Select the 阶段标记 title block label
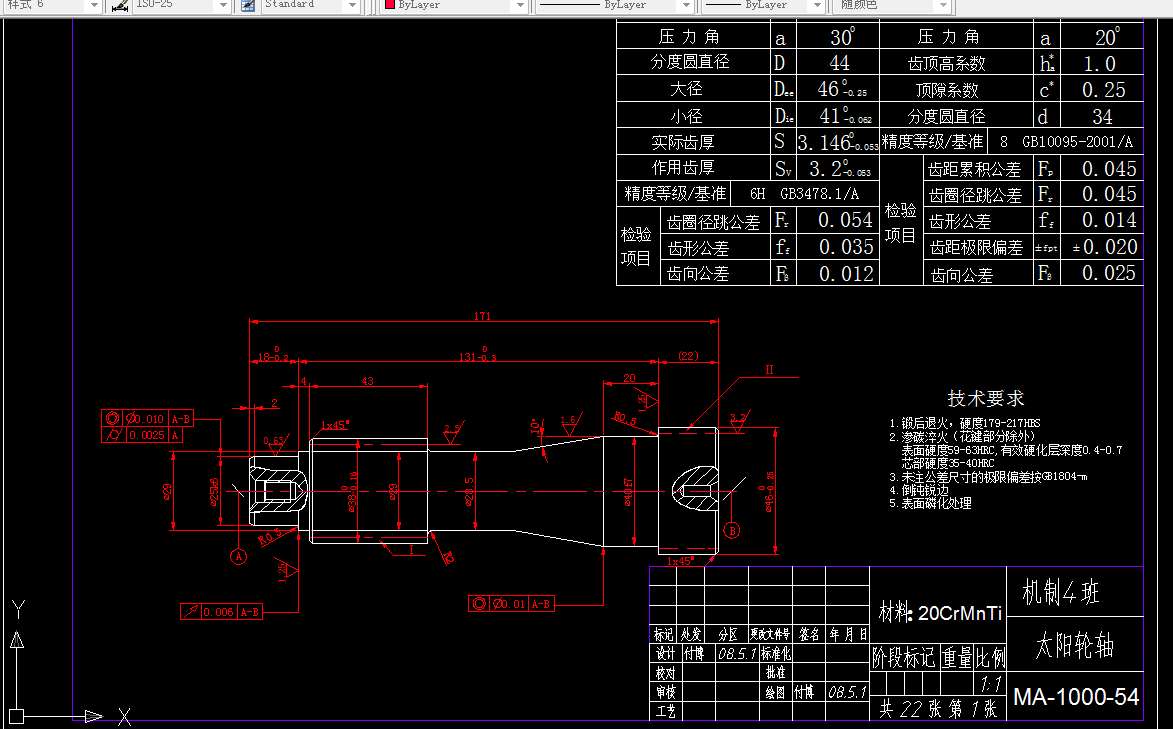 pos(903,658)
